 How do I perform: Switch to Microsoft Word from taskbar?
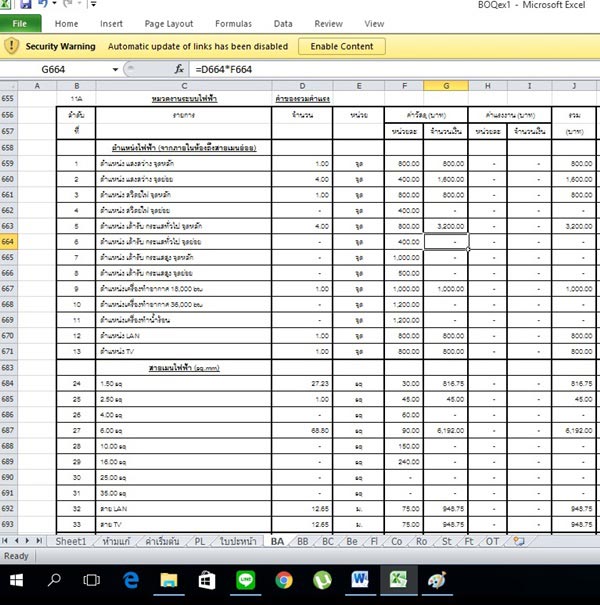pos(360,580)
